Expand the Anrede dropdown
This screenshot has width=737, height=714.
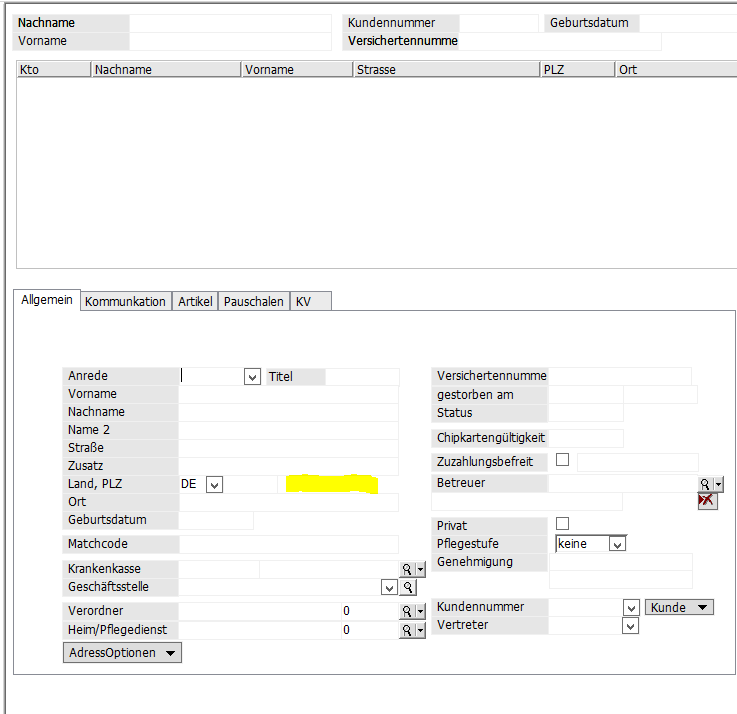[x=252, y=377]
